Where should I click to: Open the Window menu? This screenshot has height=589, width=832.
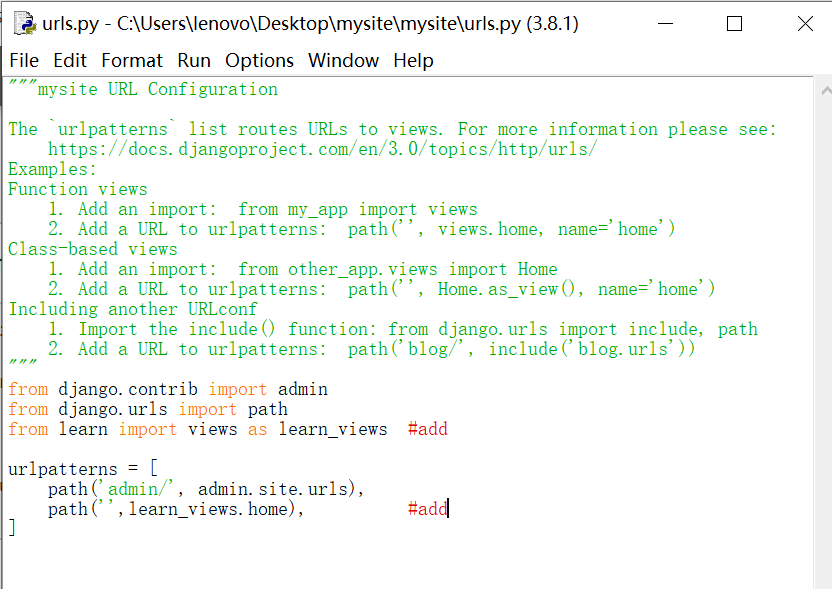343,60
